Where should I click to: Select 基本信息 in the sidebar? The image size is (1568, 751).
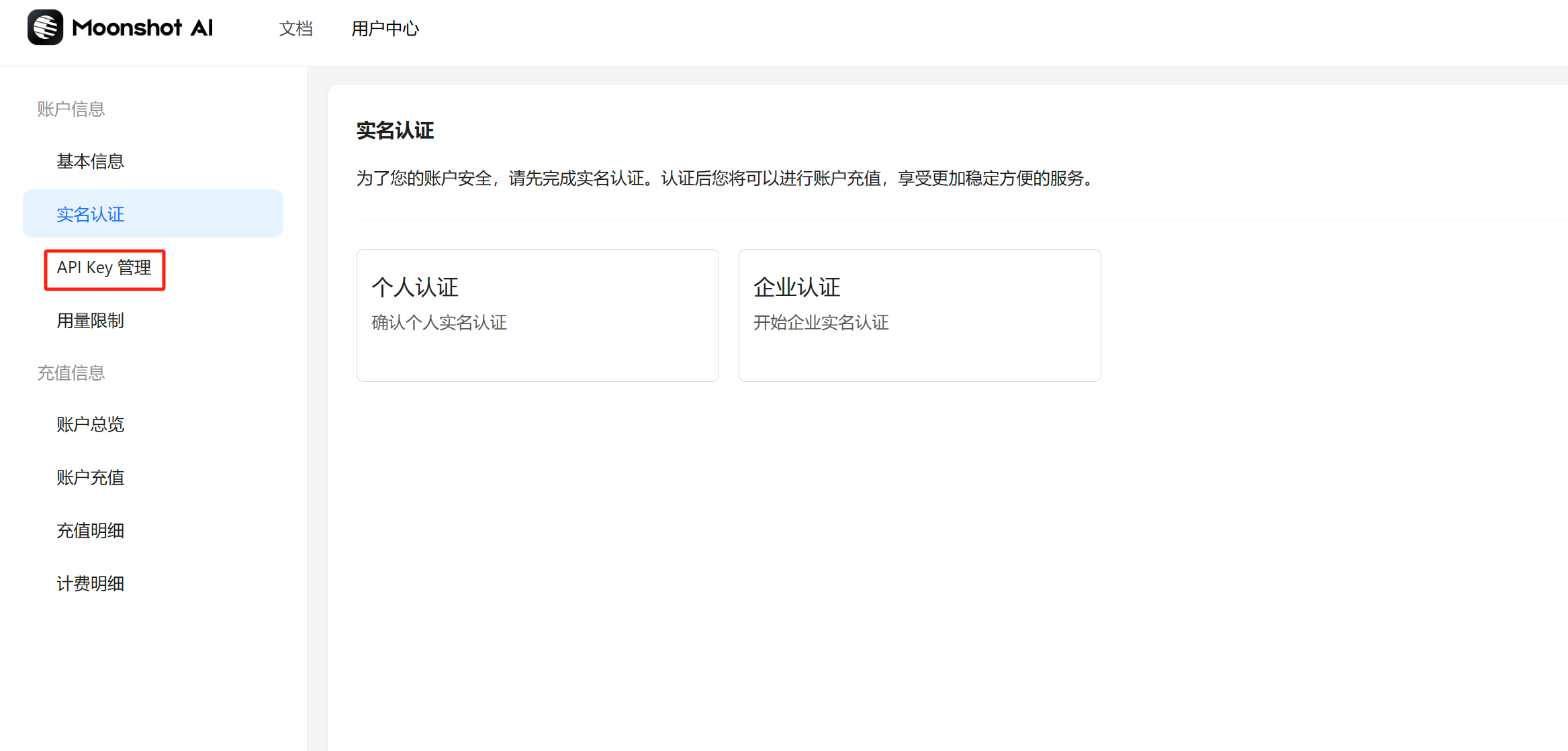tap(90, 161)
